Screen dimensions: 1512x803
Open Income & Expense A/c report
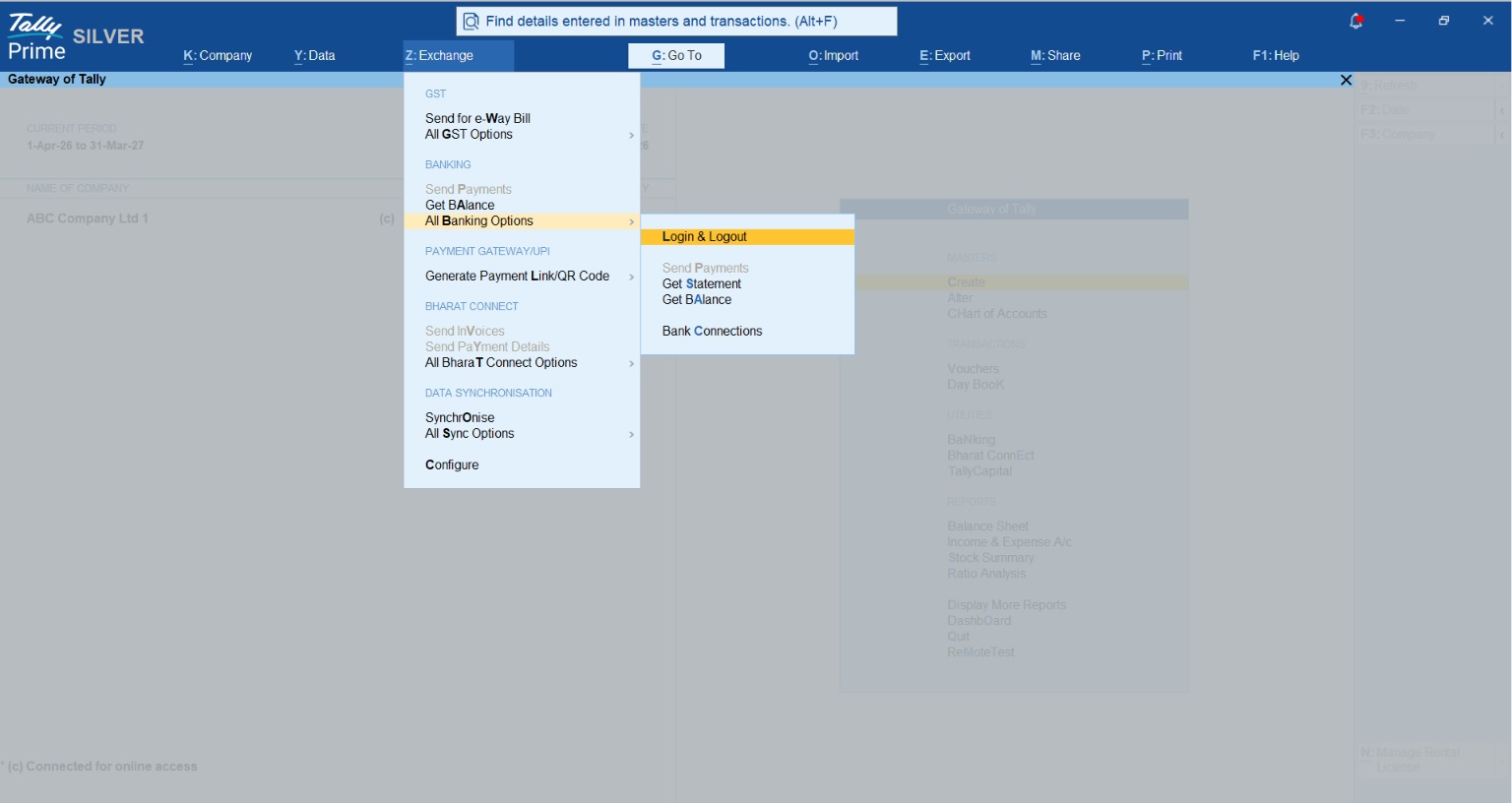pos(1009,542)
